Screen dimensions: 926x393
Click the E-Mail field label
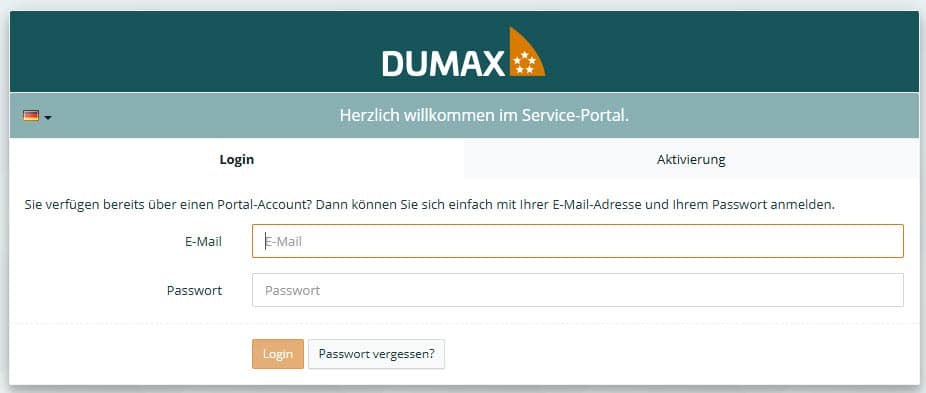pyautogui.click(x=203, y=241)
